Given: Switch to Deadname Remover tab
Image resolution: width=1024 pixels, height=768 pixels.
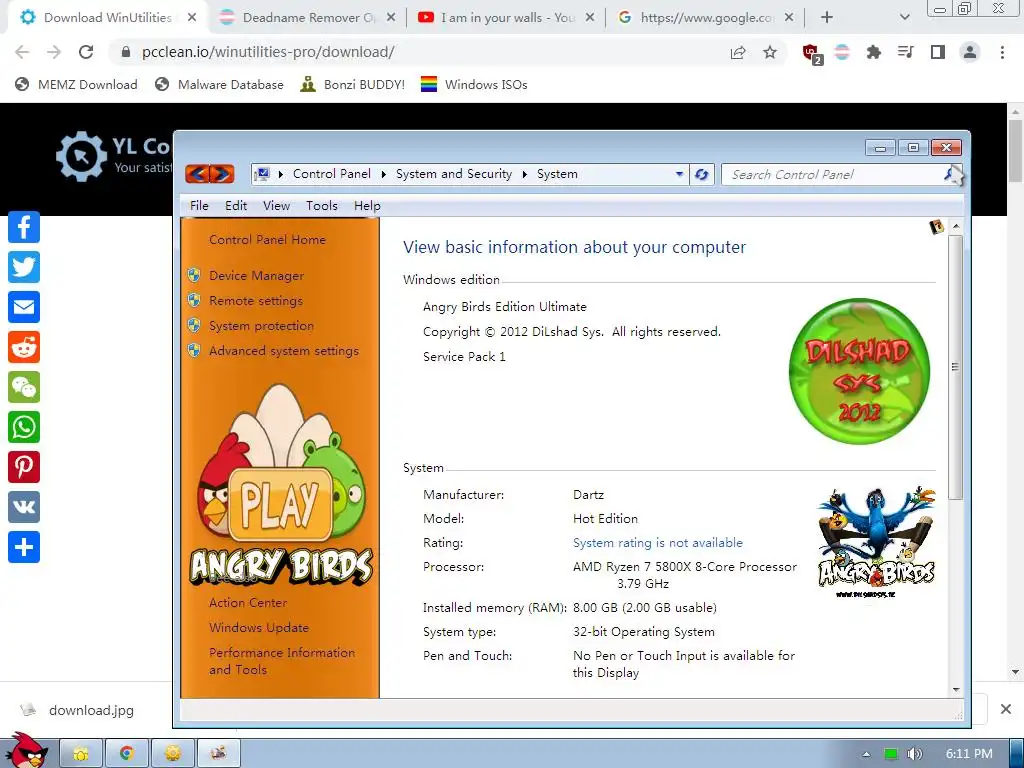Looking at the screenshot, I should (306, 18).
